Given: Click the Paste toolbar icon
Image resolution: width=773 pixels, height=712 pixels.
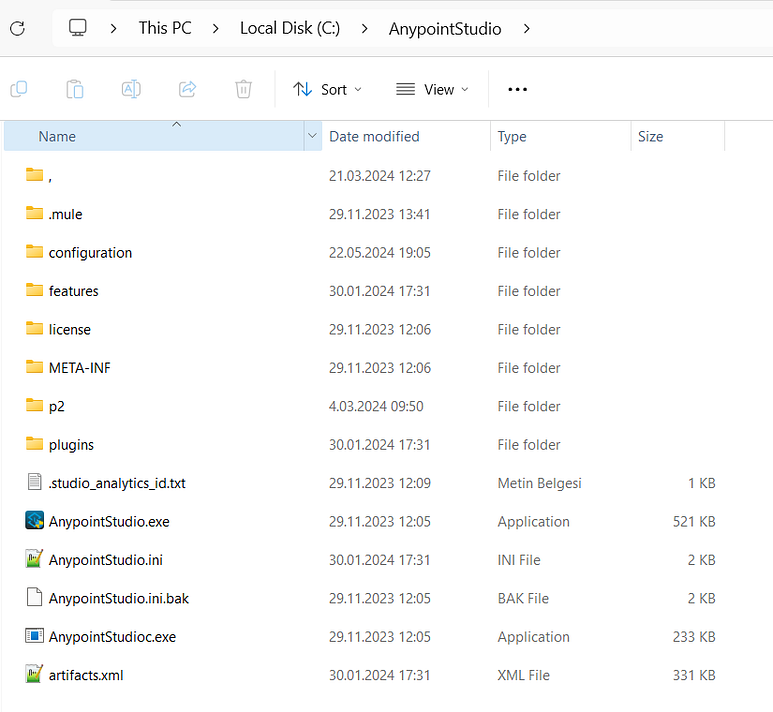Looking at the screenshot, I should click(x=75, y=89).
